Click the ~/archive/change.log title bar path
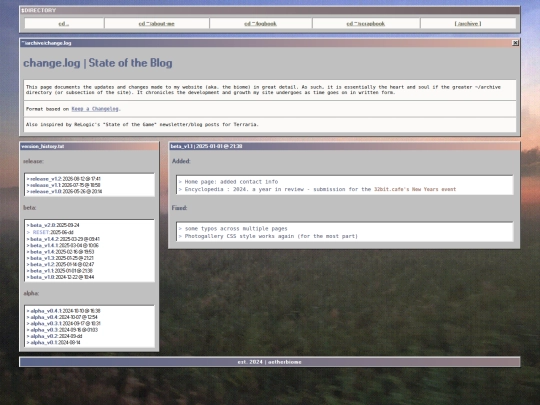Viewport: 540px width, 405px height. point(46,43)
